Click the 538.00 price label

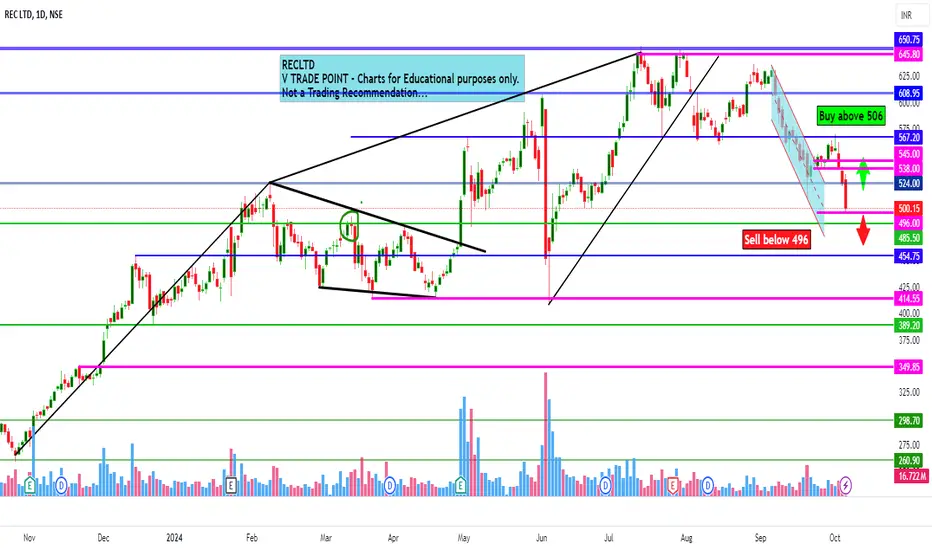pyautogui.click(x=909, y=169)
